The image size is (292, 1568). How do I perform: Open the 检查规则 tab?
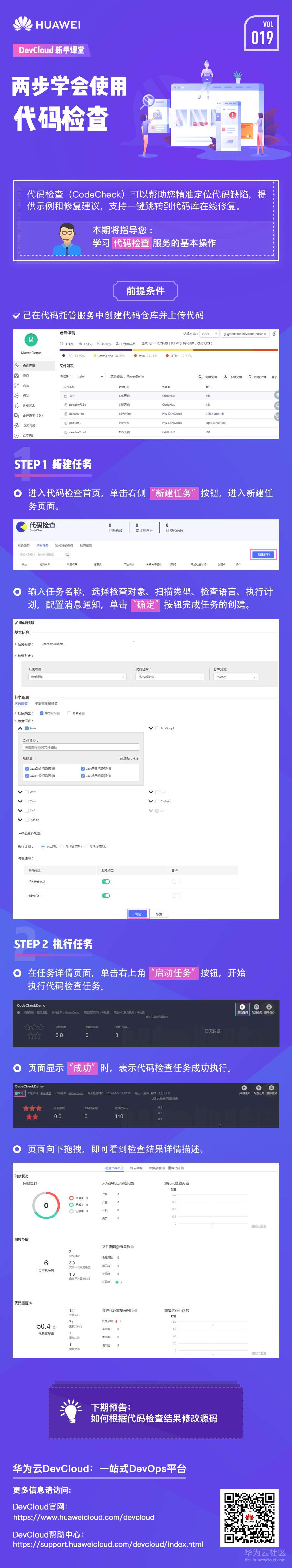86,545
